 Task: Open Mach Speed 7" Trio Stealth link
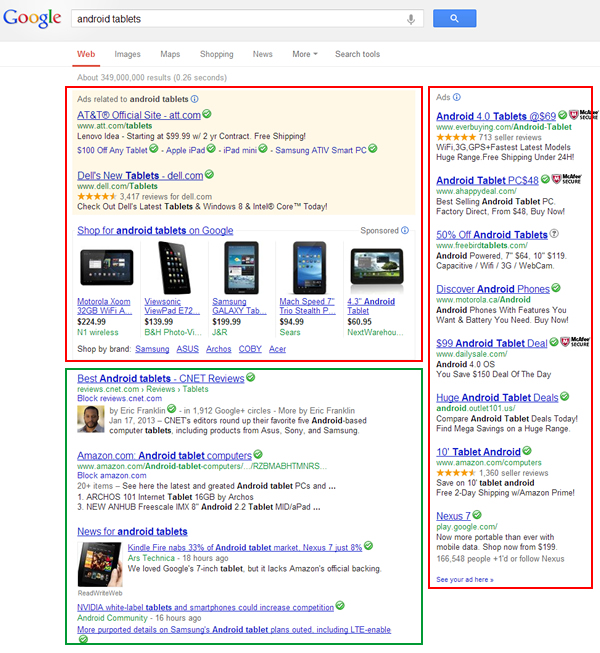pos(307,306)
